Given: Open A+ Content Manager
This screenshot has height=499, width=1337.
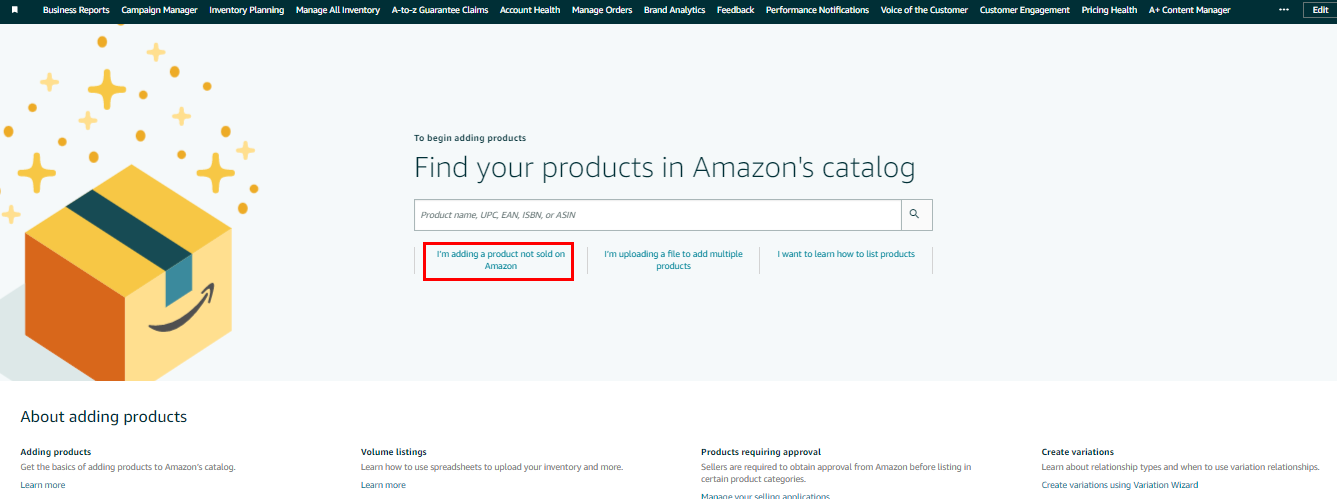Looking at the screenshot, I should pos(1189,10).
